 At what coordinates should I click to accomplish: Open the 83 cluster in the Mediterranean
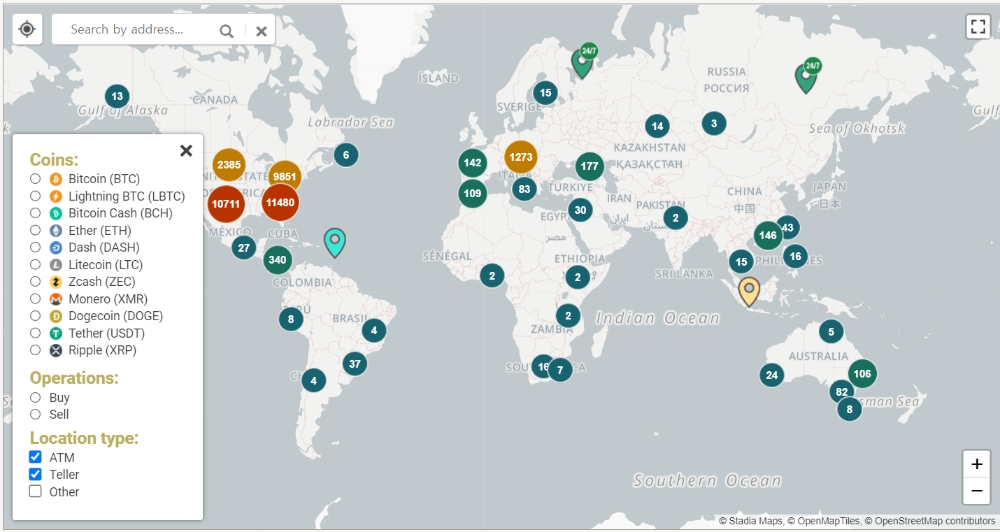[x=524, y=189]
